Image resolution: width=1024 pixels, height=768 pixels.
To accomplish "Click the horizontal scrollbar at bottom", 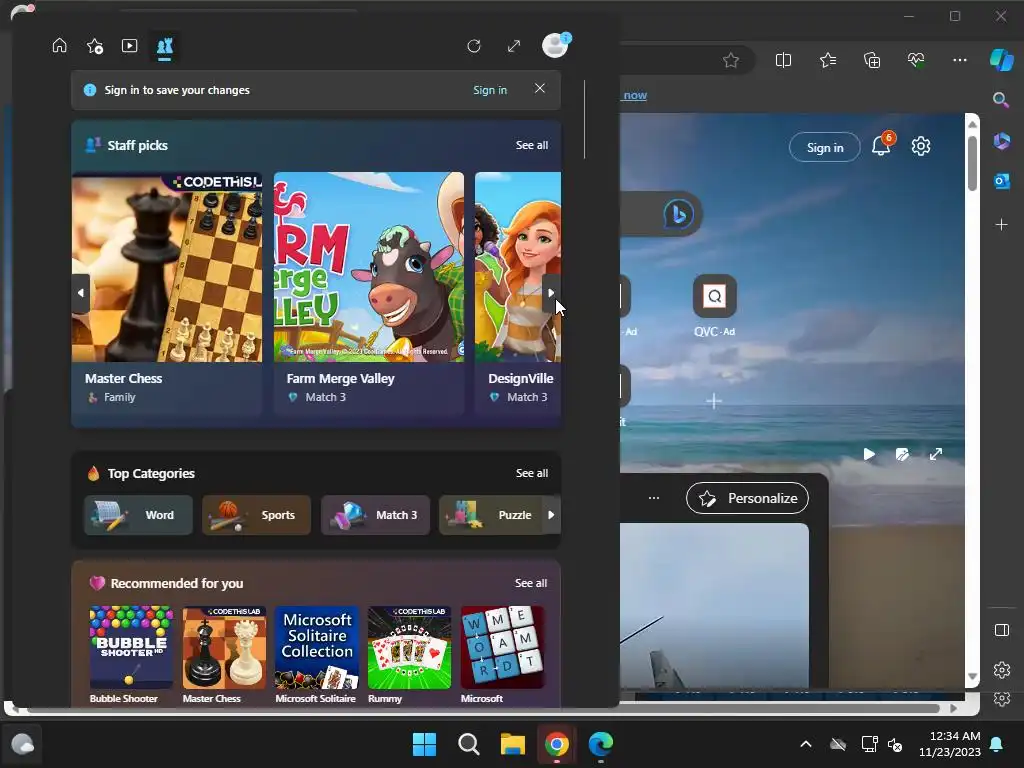I will click(x=483, y=709).
